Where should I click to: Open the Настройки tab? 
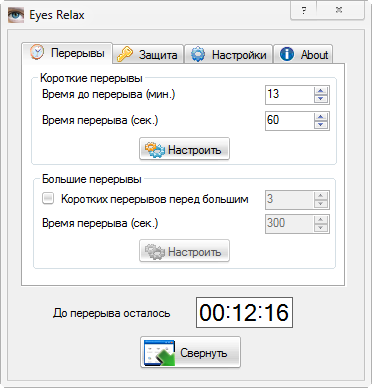[x=229, y=54]
